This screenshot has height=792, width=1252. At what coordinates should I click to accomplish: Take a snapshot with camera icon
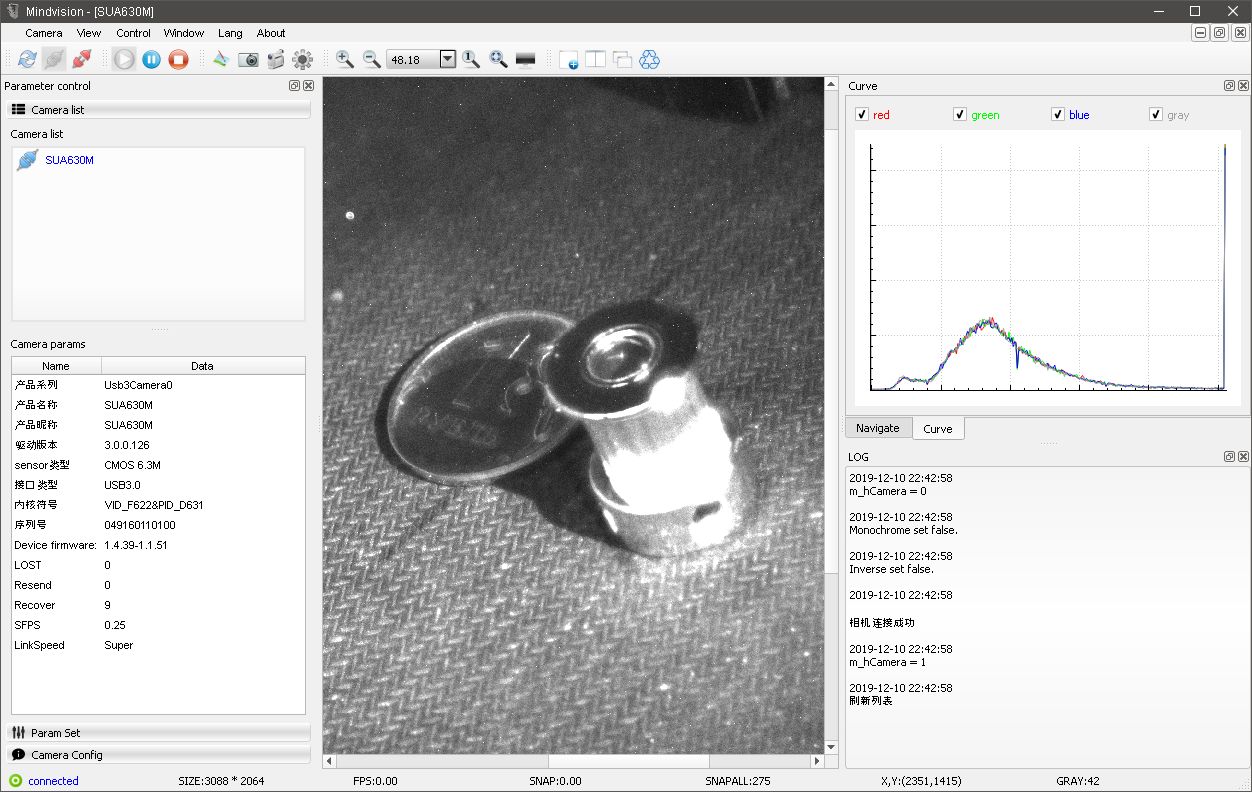click(x=248, y=60)
